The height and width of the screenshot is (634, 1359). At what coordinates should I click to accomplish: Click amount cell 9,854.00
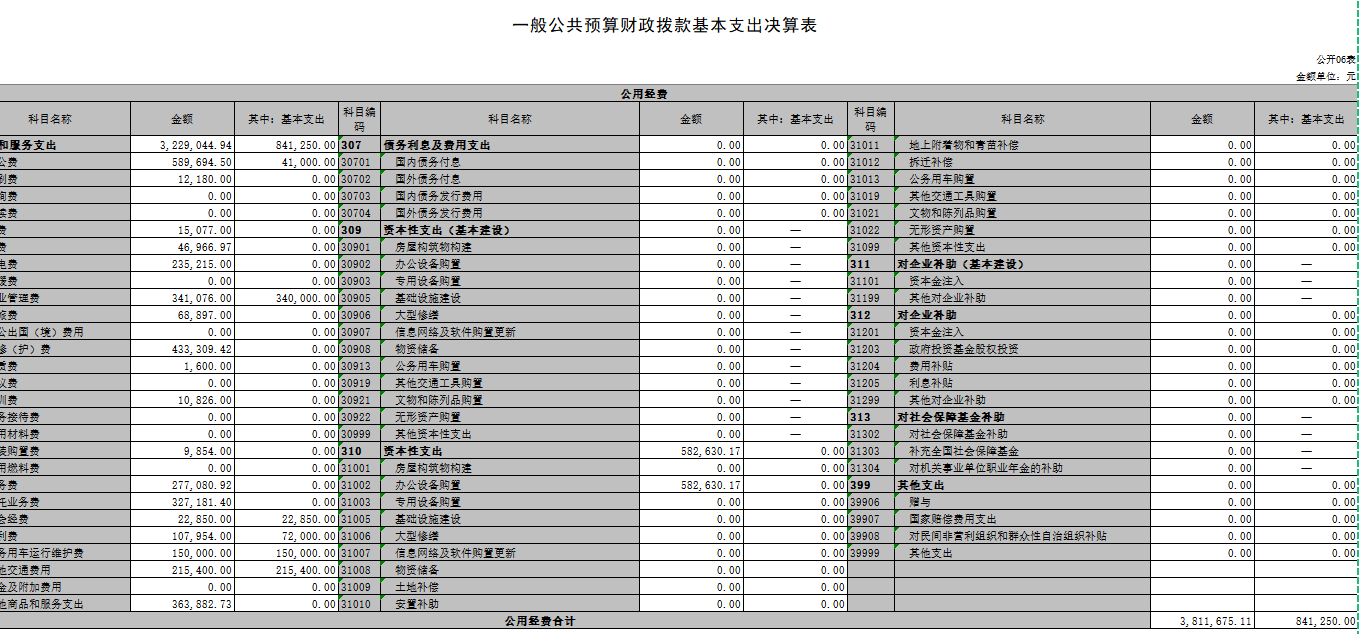(182, 451)
